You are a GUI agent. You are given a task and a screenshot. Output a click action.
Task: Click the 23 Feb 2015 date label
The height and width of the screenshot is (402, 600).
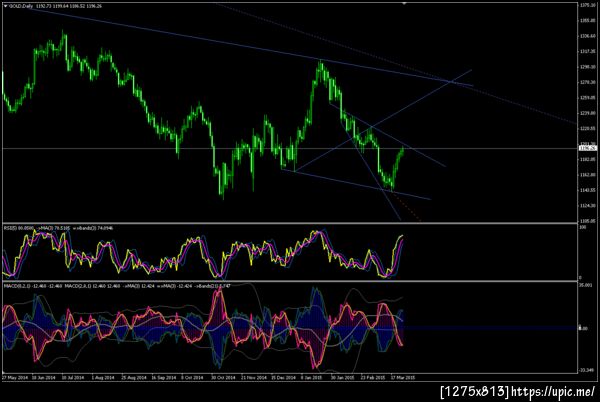click(373, 378)
